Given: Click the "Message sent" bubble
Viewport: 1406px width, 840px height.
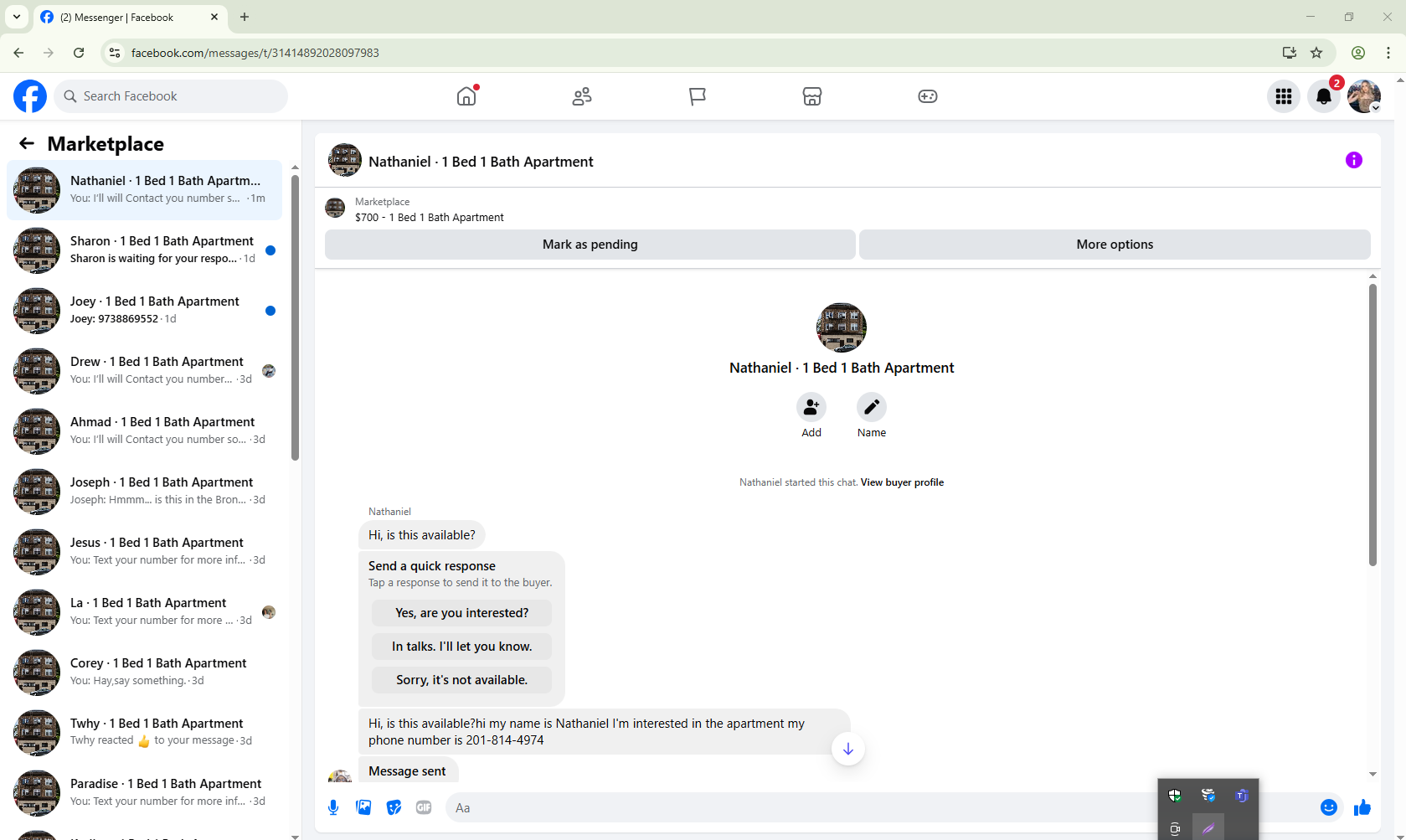Looking at the screenshot, I should (408, 770).
